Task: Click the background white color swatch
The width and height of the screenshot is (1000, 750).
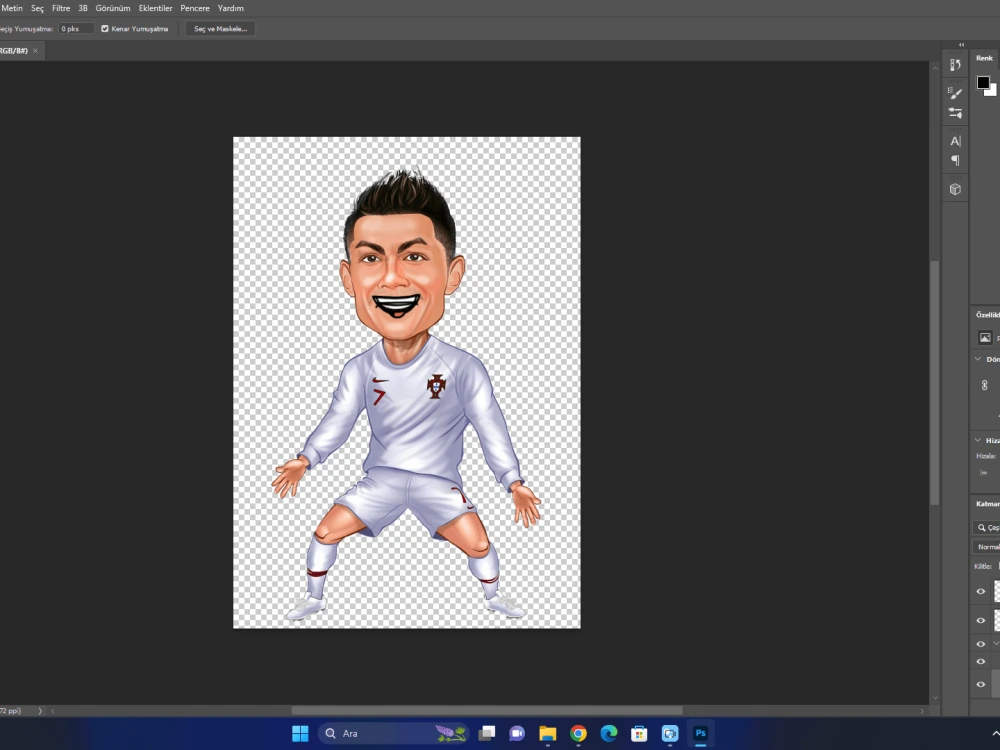Action: coord(992,91)
